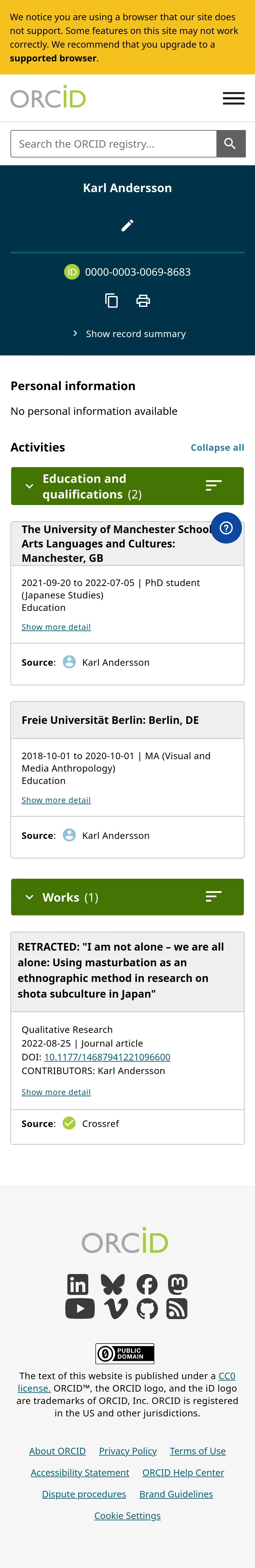Viewport: 255px width, 1568px height.
Task: Click the pencil edit name icon
Action: 127,226
